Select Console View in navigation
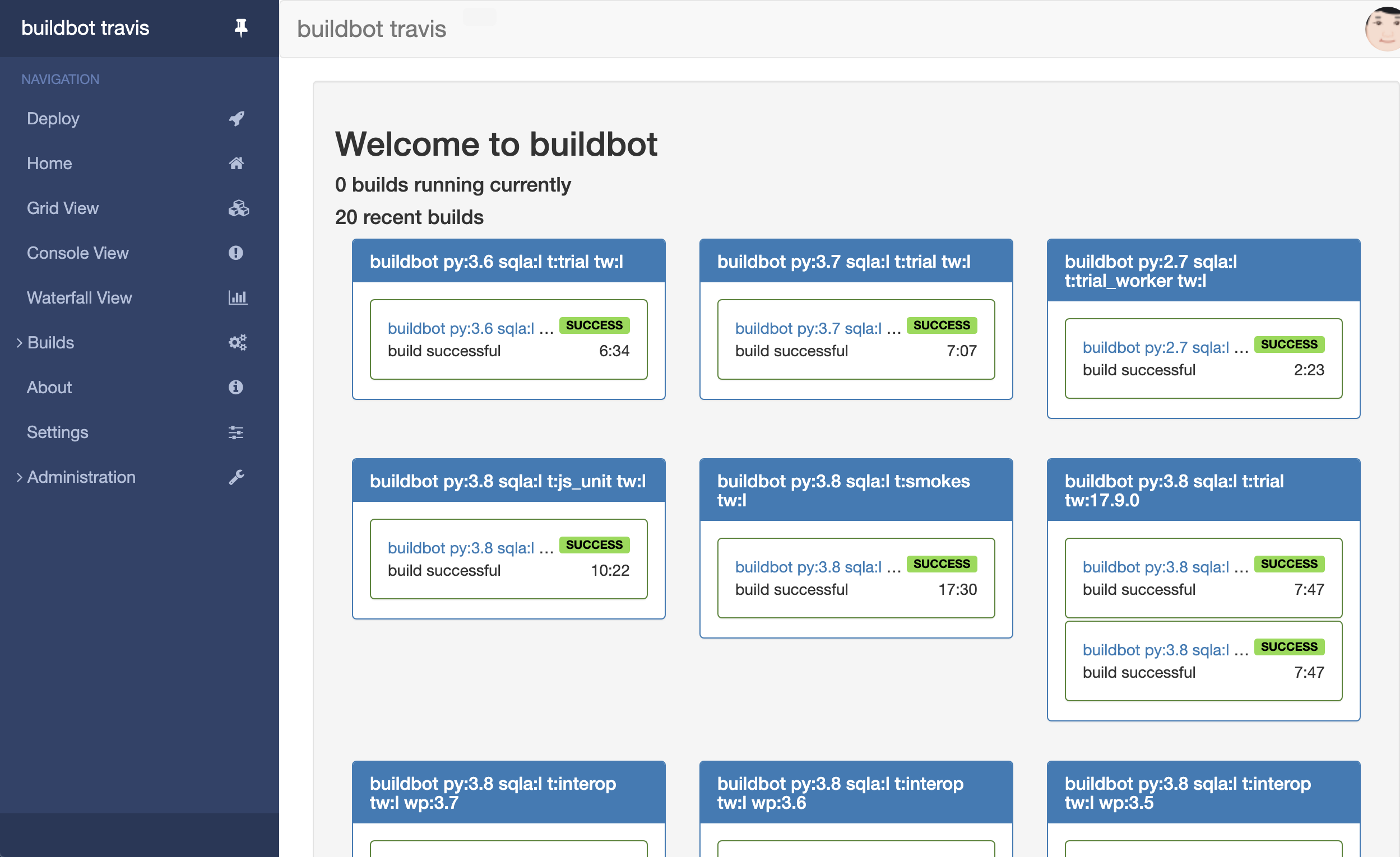 click(x=78, y=253)
